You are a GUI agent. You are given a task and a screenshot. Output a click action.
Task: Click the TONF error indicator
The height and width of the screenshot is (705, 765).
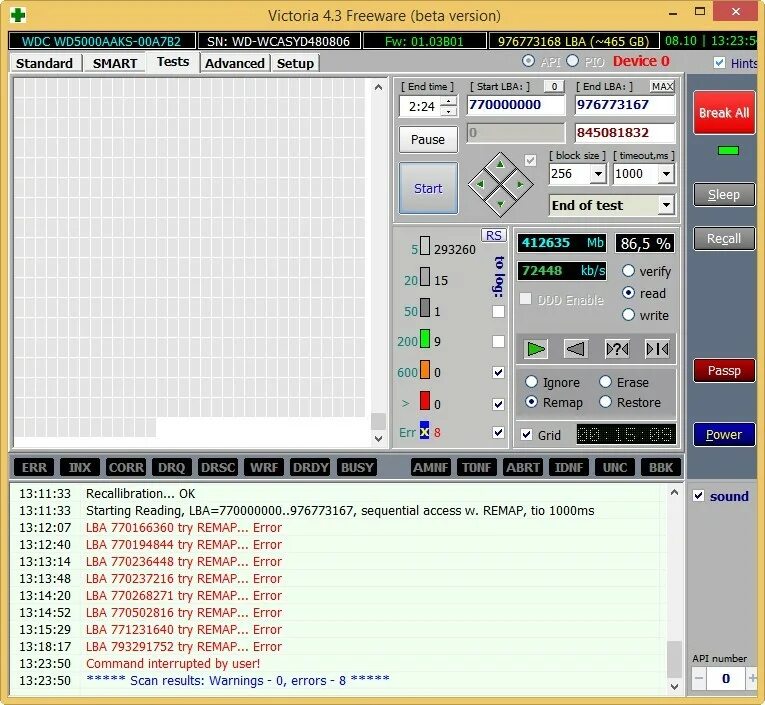tap(477, 467)
